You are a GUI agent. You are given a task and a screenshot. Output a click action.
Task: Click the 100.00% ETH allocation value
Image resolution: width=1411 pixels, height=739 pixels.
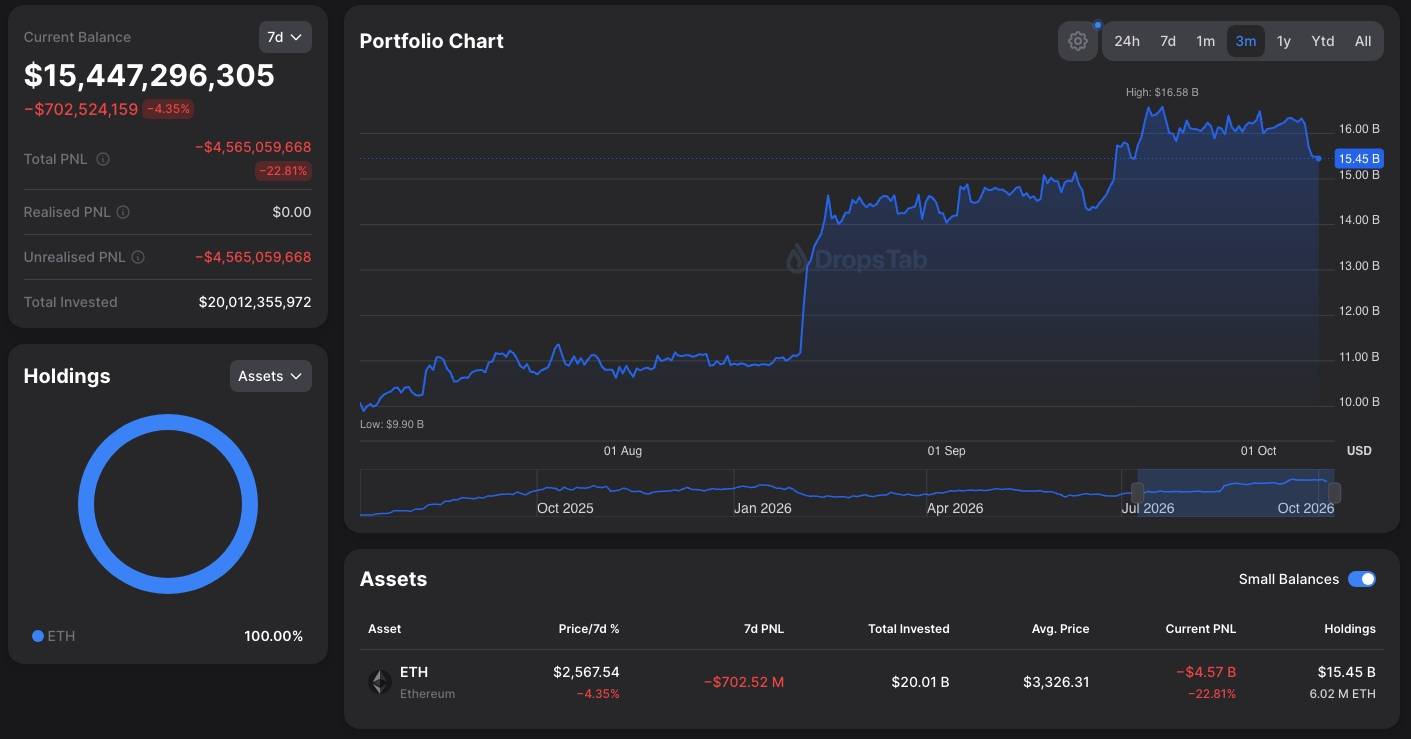coord(273,636)
